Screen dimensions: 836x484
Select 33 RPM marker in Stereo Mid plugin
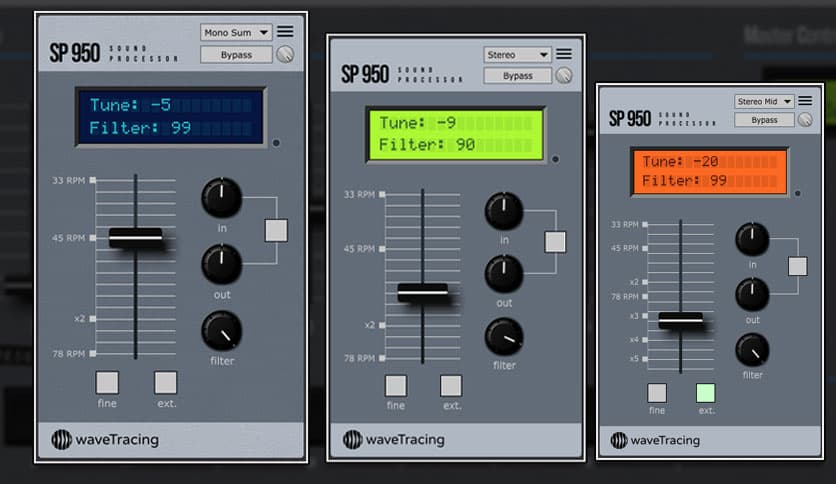pyautogui.click(x=645, y=224)
